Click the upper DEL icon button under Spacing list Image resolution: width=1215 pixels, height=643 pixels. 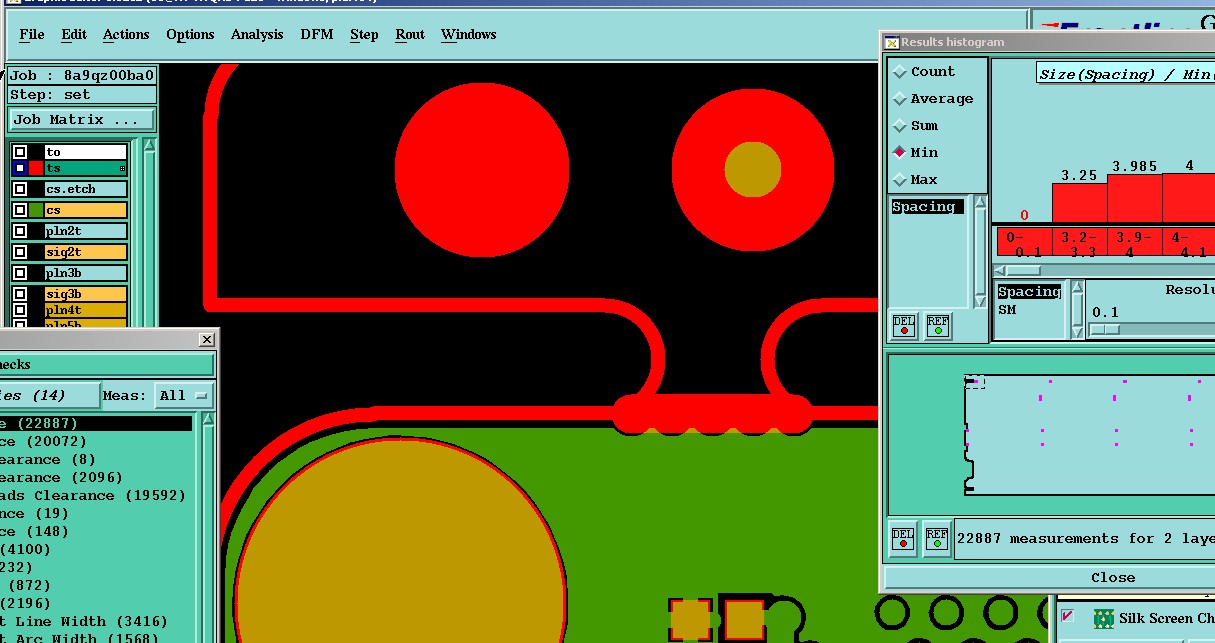[904, 326]
